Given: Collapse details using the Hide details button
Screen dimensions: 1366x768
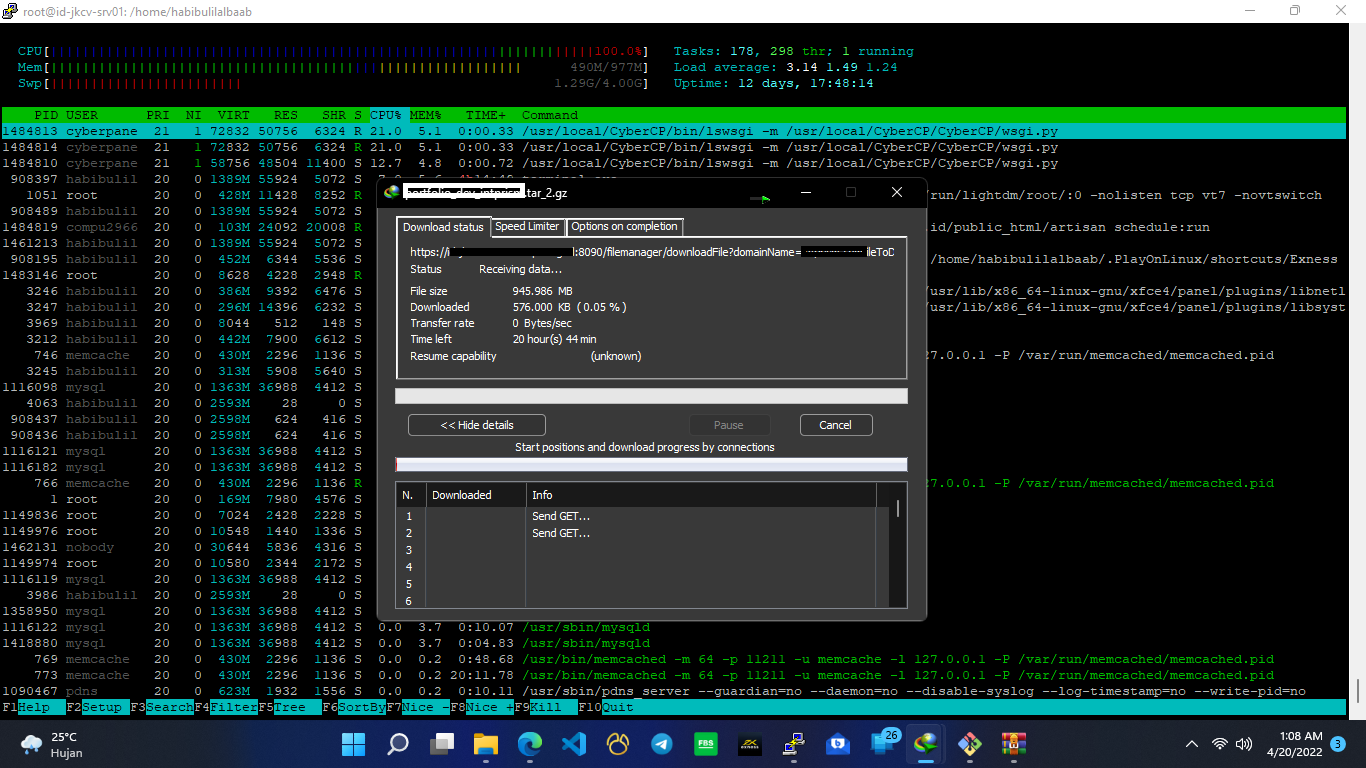Looking at the screenshot, I should click(476, 424).
